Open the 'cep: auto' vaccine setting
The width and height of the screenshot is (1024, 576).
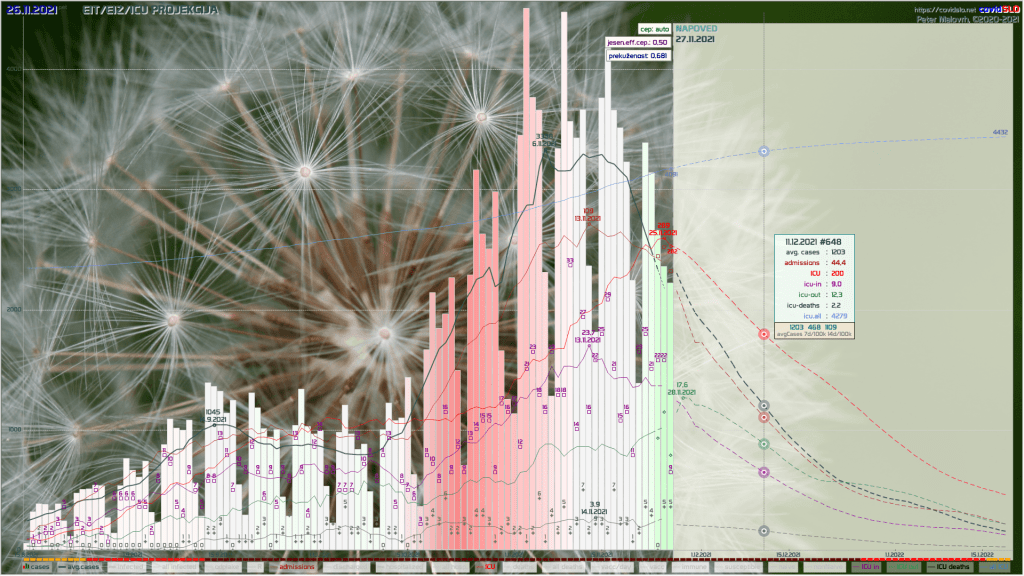(x=653, y=30)
